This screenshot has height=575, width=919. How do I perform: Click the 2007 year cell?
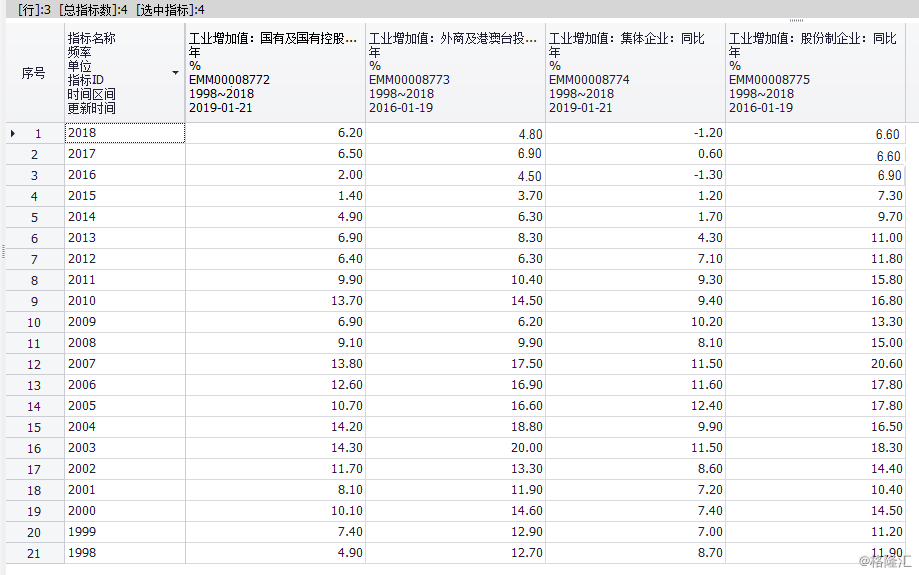point(124,364)
